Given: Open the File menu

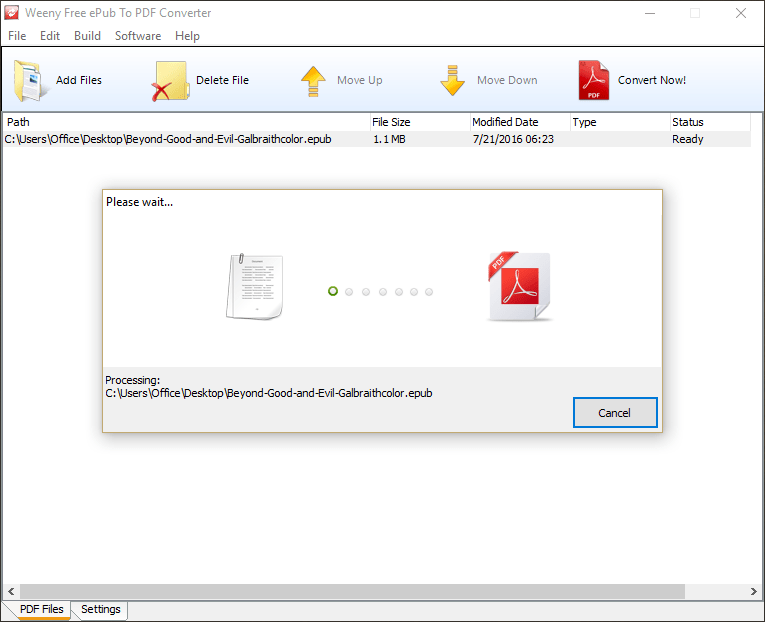Looking at the screenshot, I should click(17, 36).
